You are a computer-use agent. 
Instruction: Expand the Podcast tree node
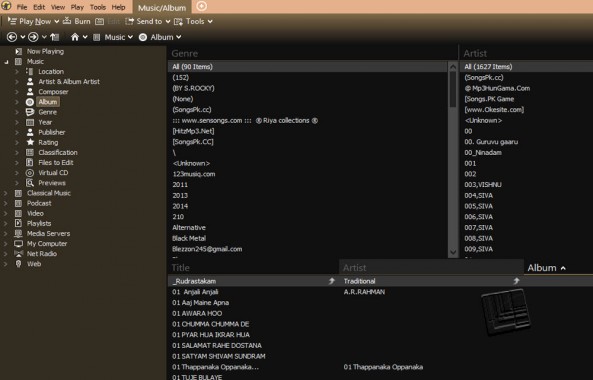click(x=6, y=203)
